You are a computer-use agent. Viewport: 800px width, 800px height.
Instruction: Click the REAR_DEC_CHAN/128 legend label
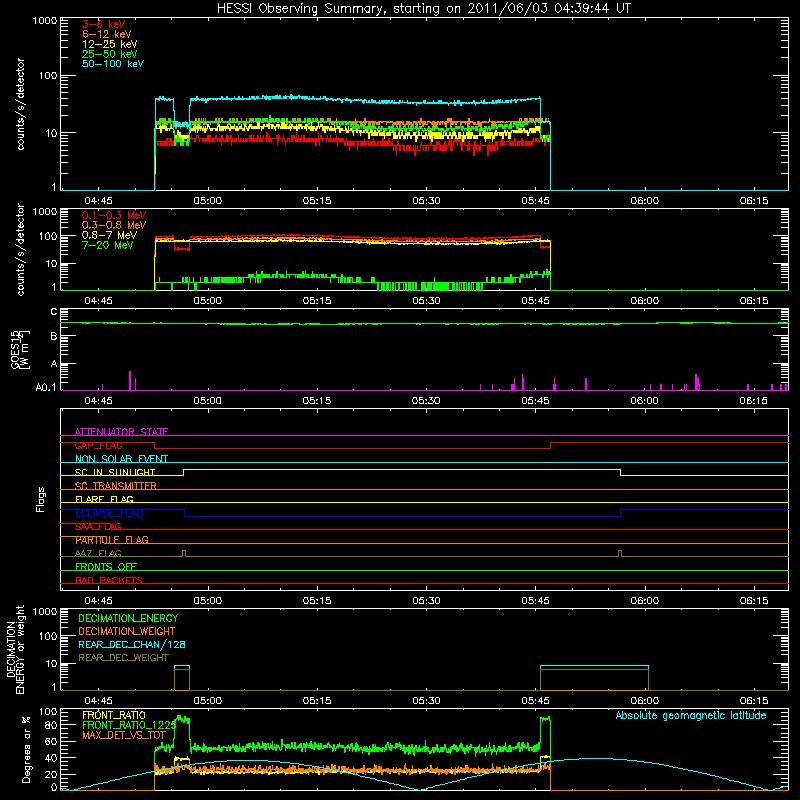[x=132, y=644]
